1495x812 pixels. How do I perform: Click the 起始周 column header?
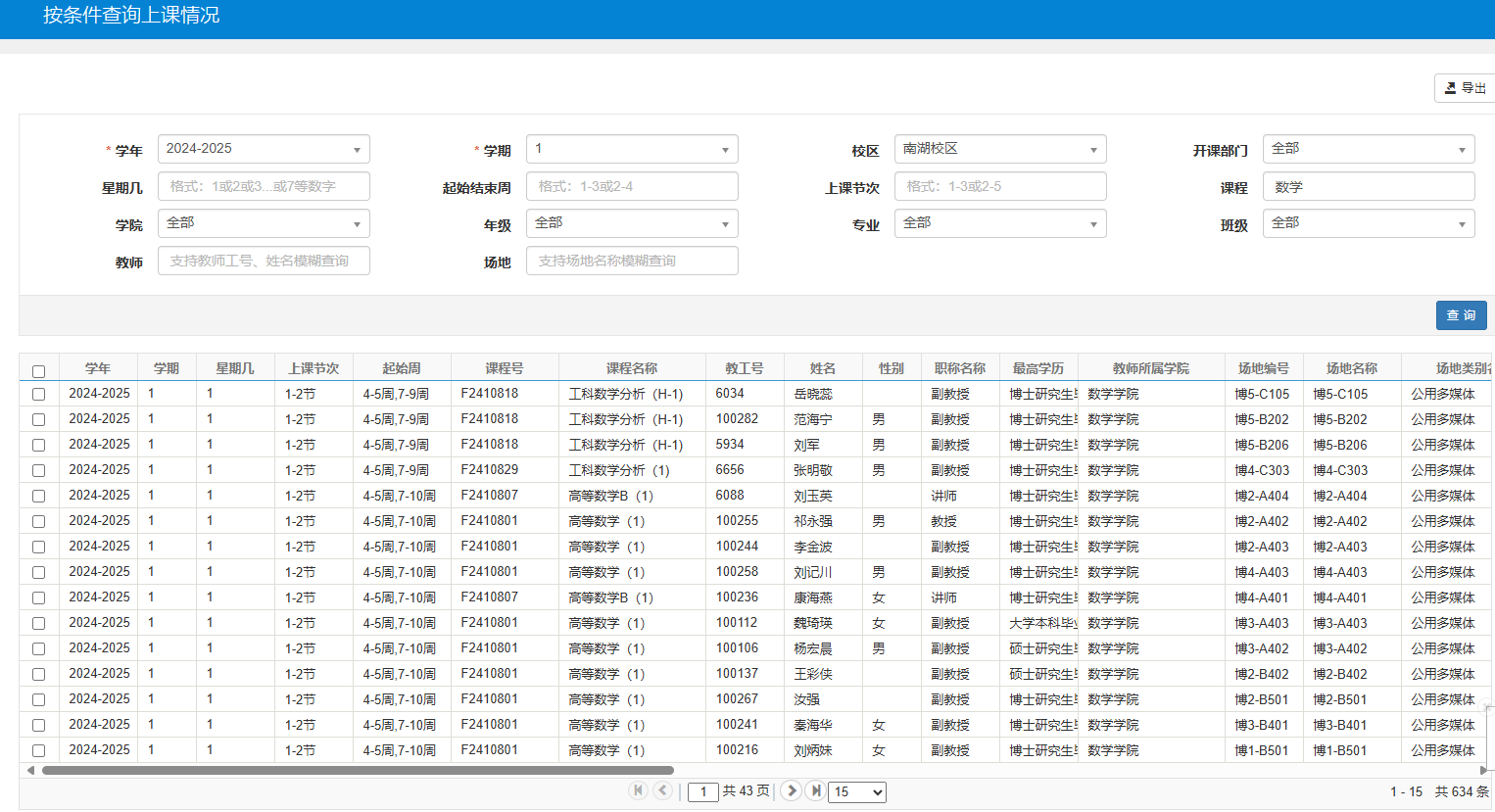(x=402, y=368)
